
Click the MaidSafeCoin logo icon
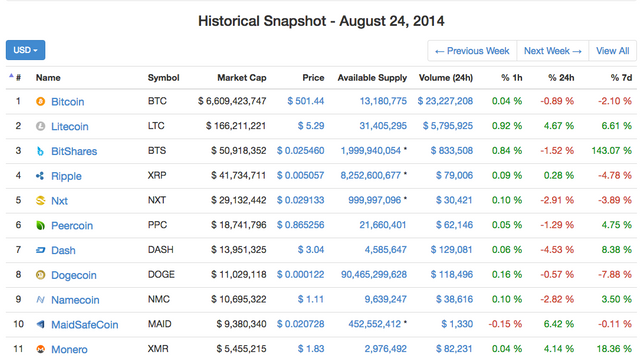[40, 324]
